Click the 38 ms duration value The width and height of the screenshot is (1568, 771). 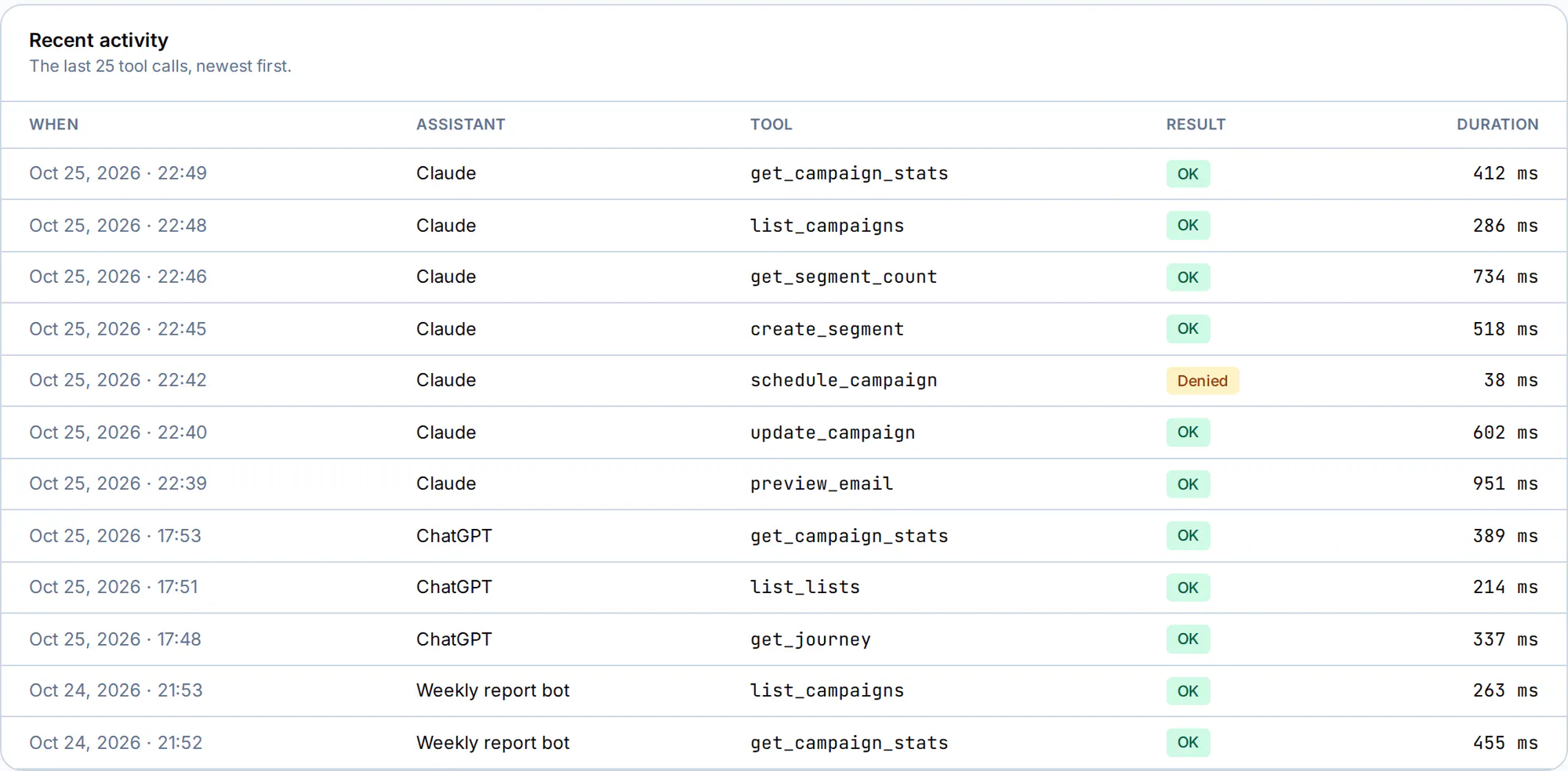pos(1511,380)
